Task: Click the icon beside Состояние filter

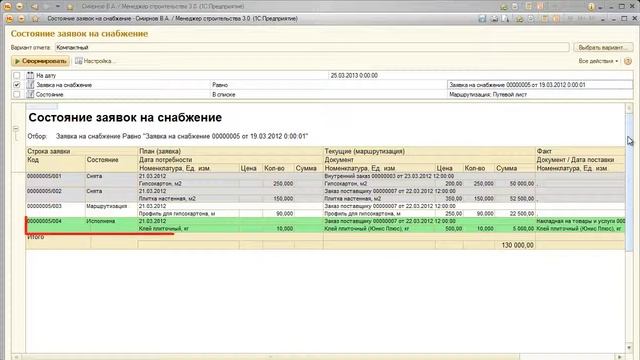Action: 30,94
